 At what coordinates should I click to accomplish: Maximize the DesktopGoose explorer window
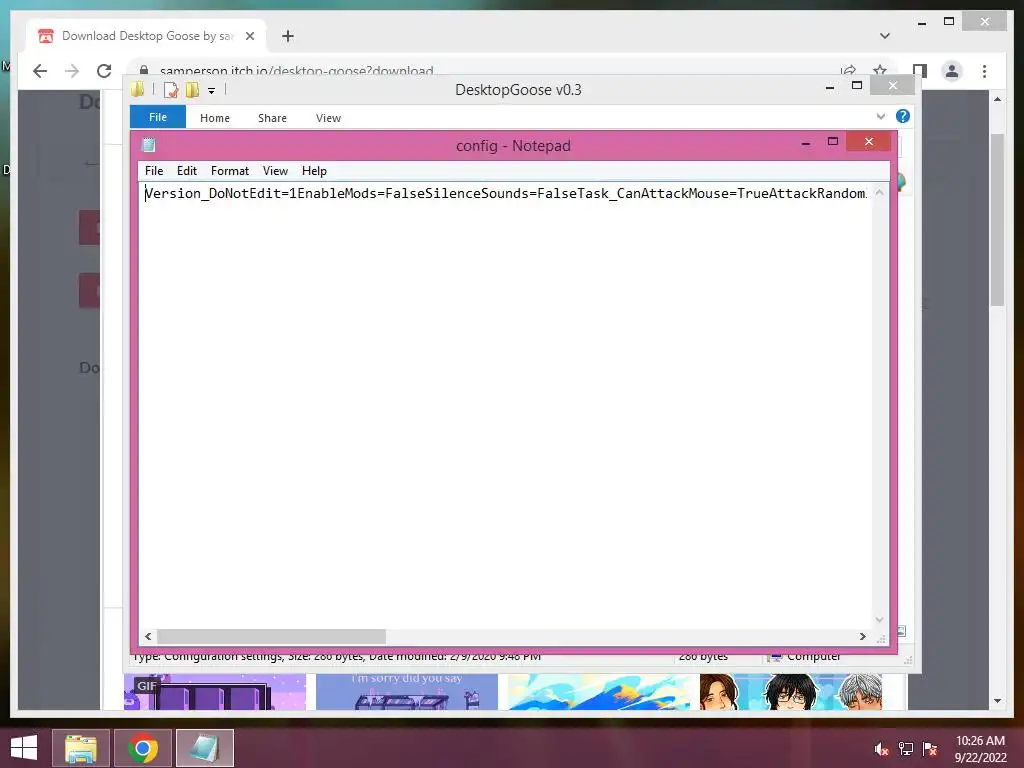click(857, 86)
